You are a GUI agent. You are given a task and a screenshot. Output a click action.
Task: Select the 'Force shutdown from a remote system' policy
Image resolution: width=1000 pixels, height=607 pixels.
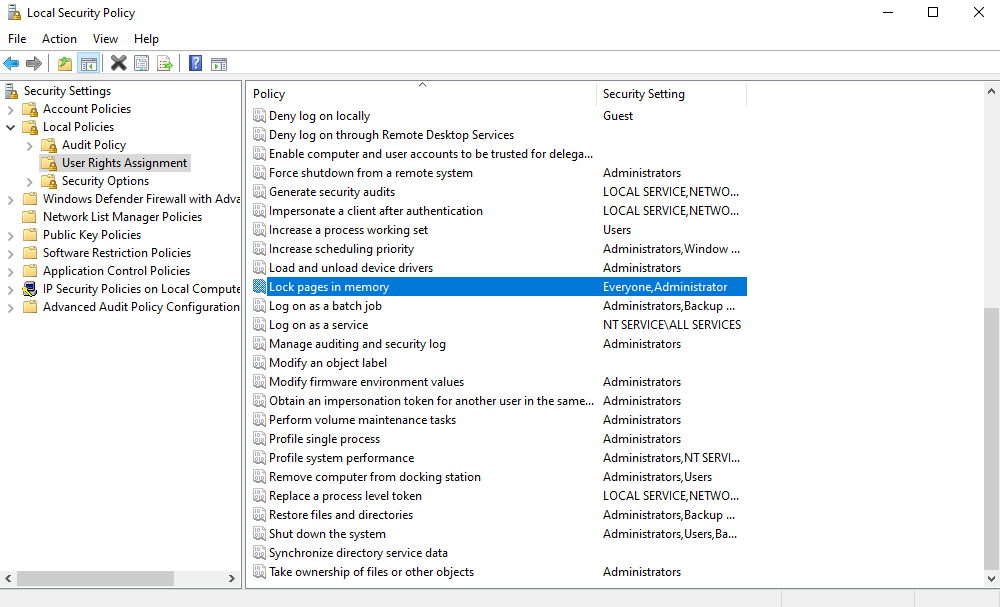[371, 173]
